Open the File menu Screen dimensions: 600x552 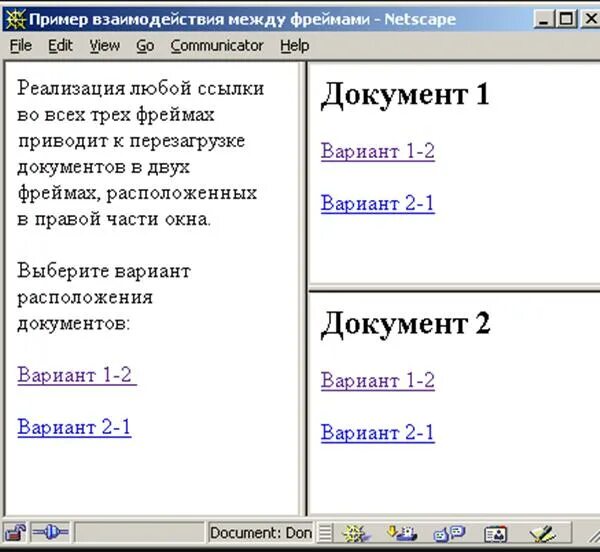[21, 46]
